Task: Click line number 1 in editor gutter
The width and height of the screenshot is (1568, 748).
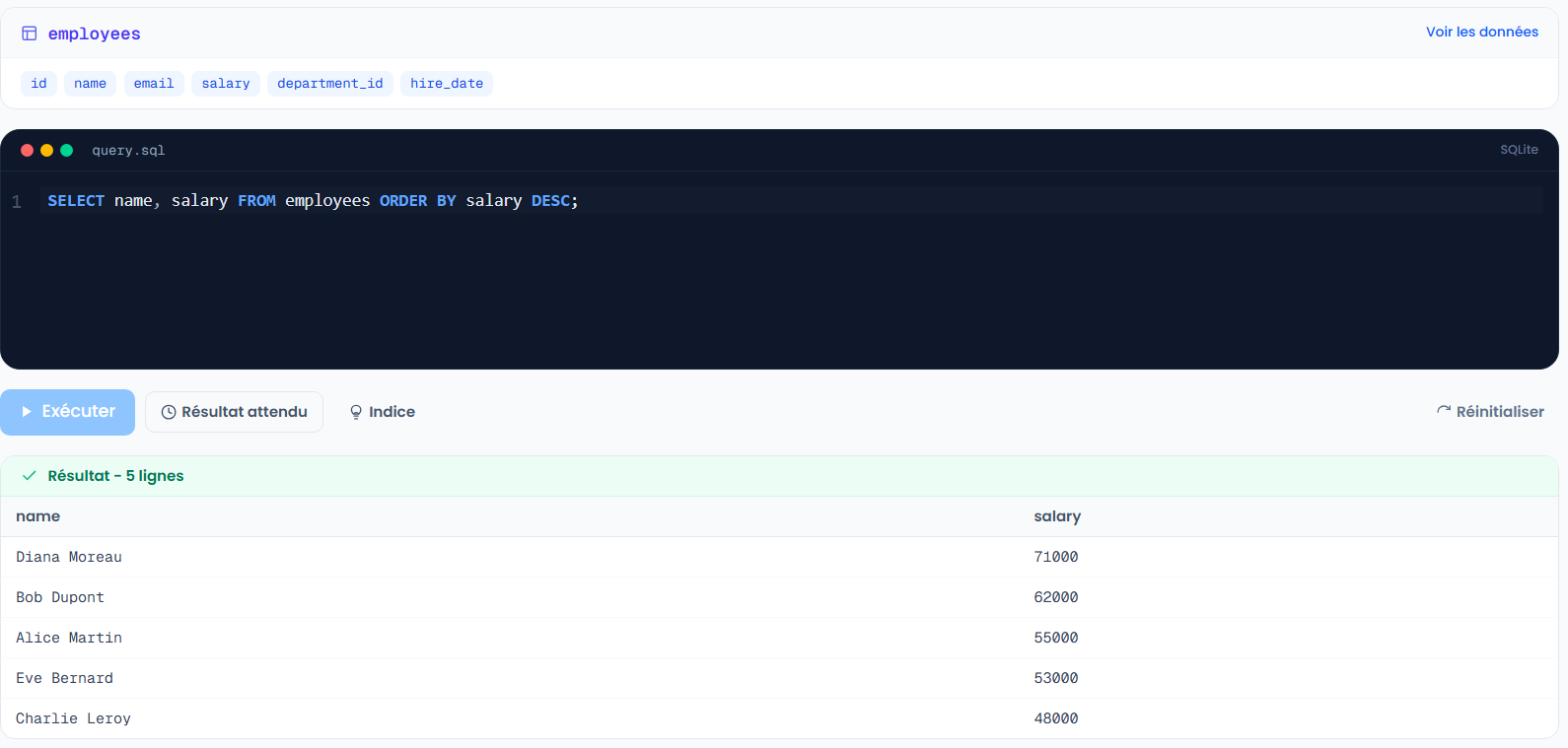Action: point(17,202)
